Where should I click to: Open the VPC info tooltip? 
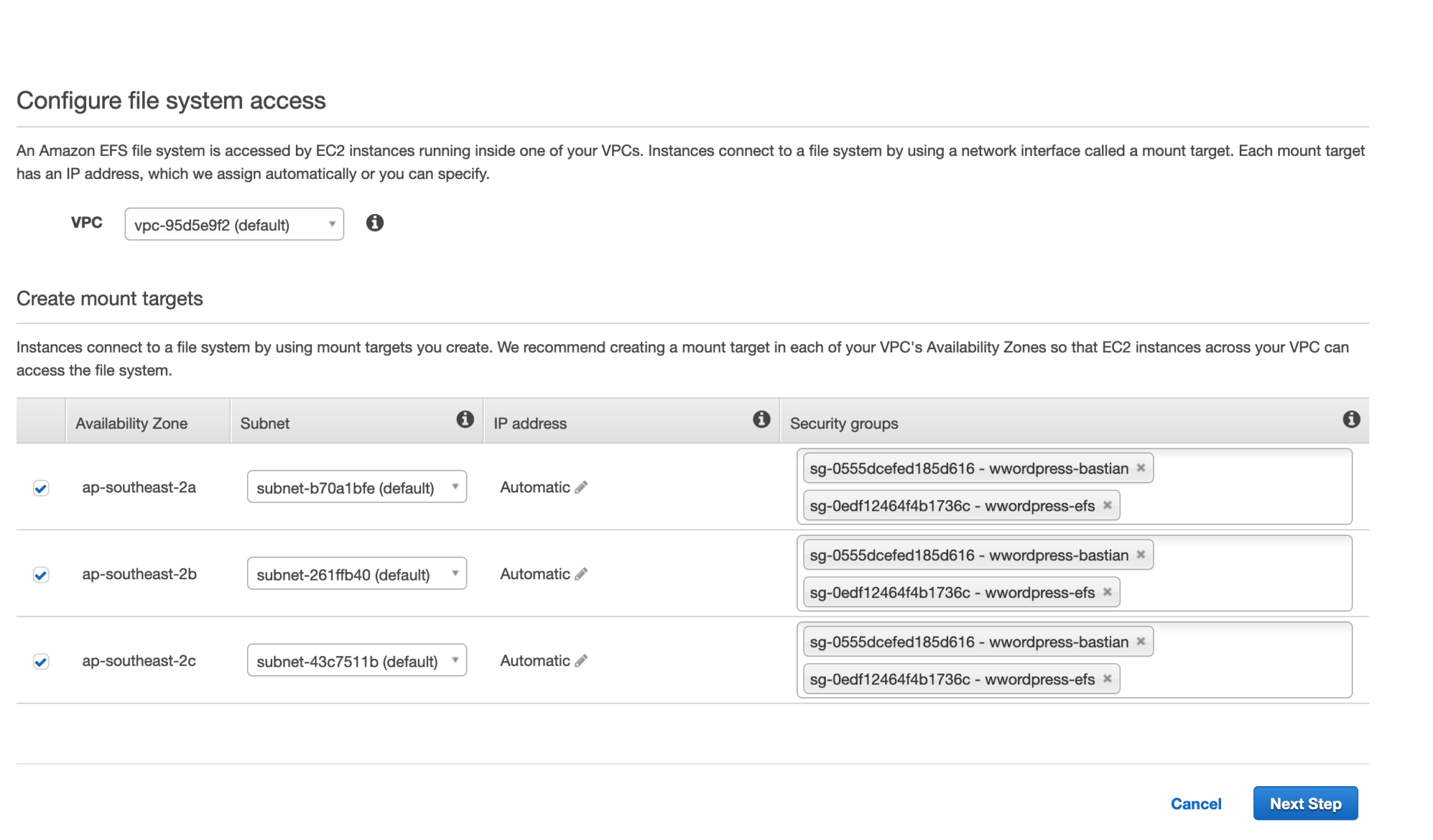coord(375,223)
